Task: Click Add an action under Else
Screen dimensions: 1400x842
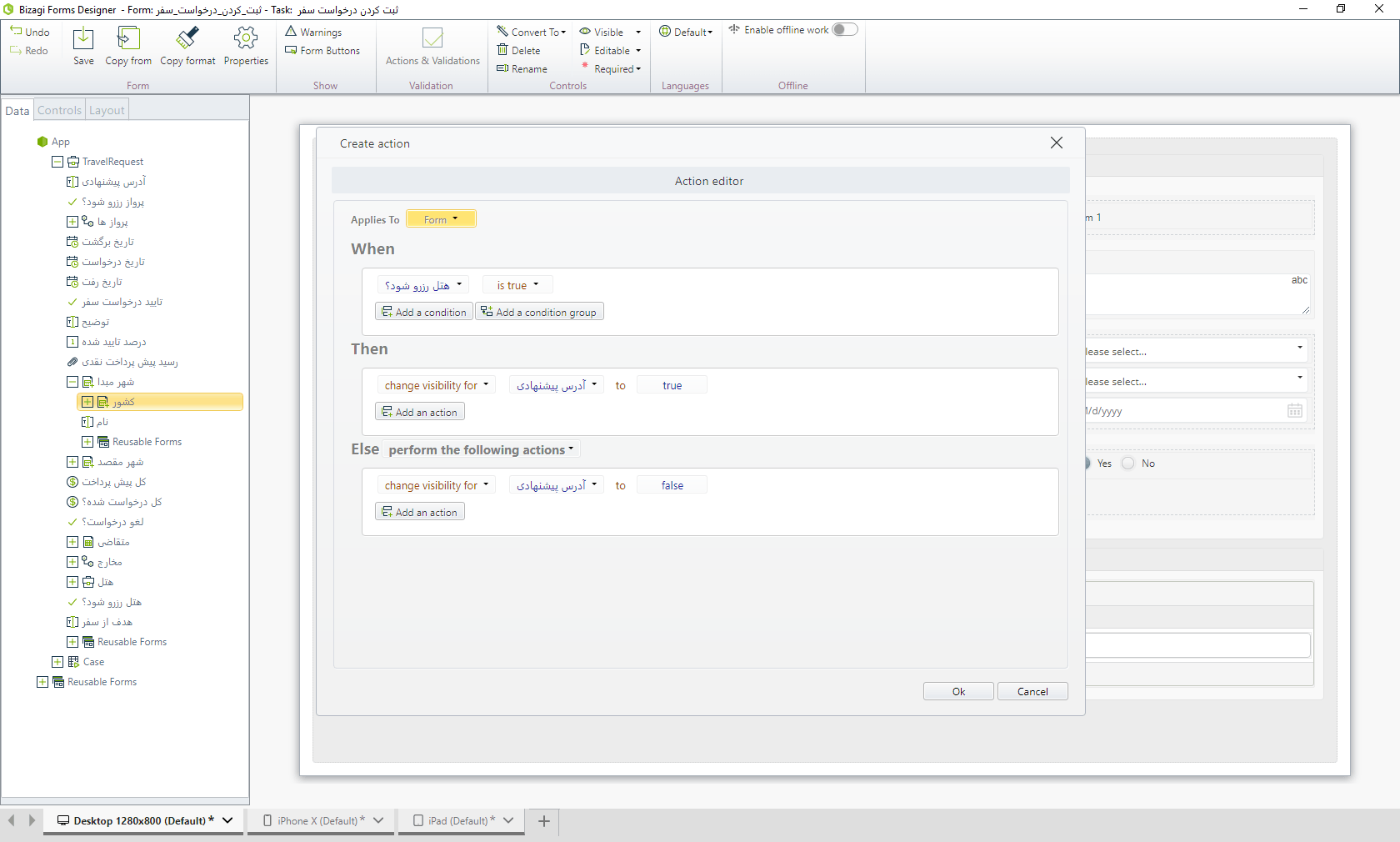Action: (420, 512)
